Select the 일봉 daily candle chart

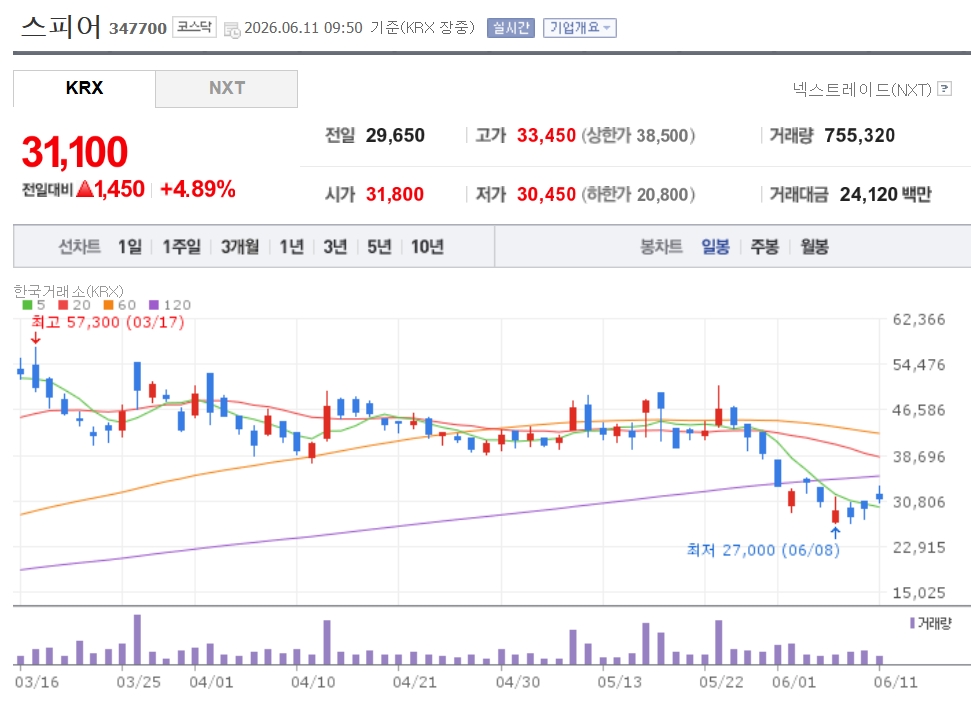(715, 247)
